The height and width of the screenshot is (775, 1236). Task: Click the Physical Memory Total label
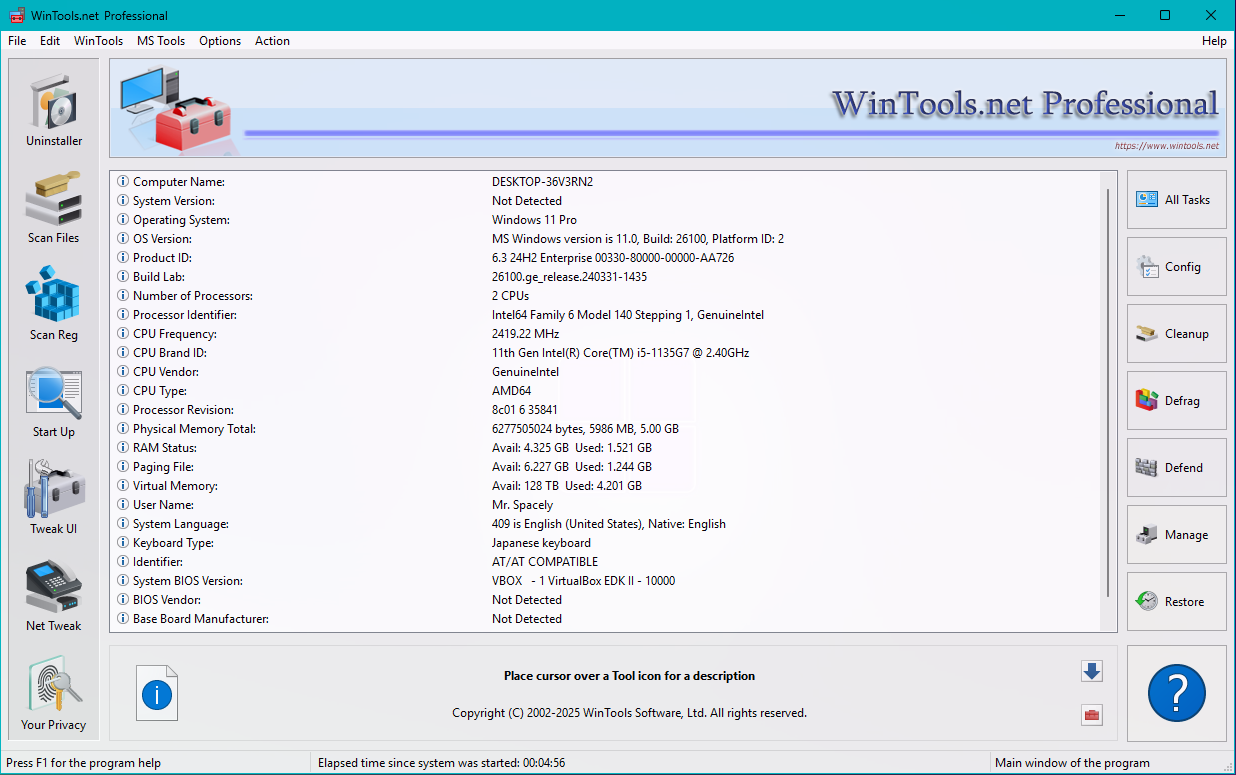coord(195,429)
